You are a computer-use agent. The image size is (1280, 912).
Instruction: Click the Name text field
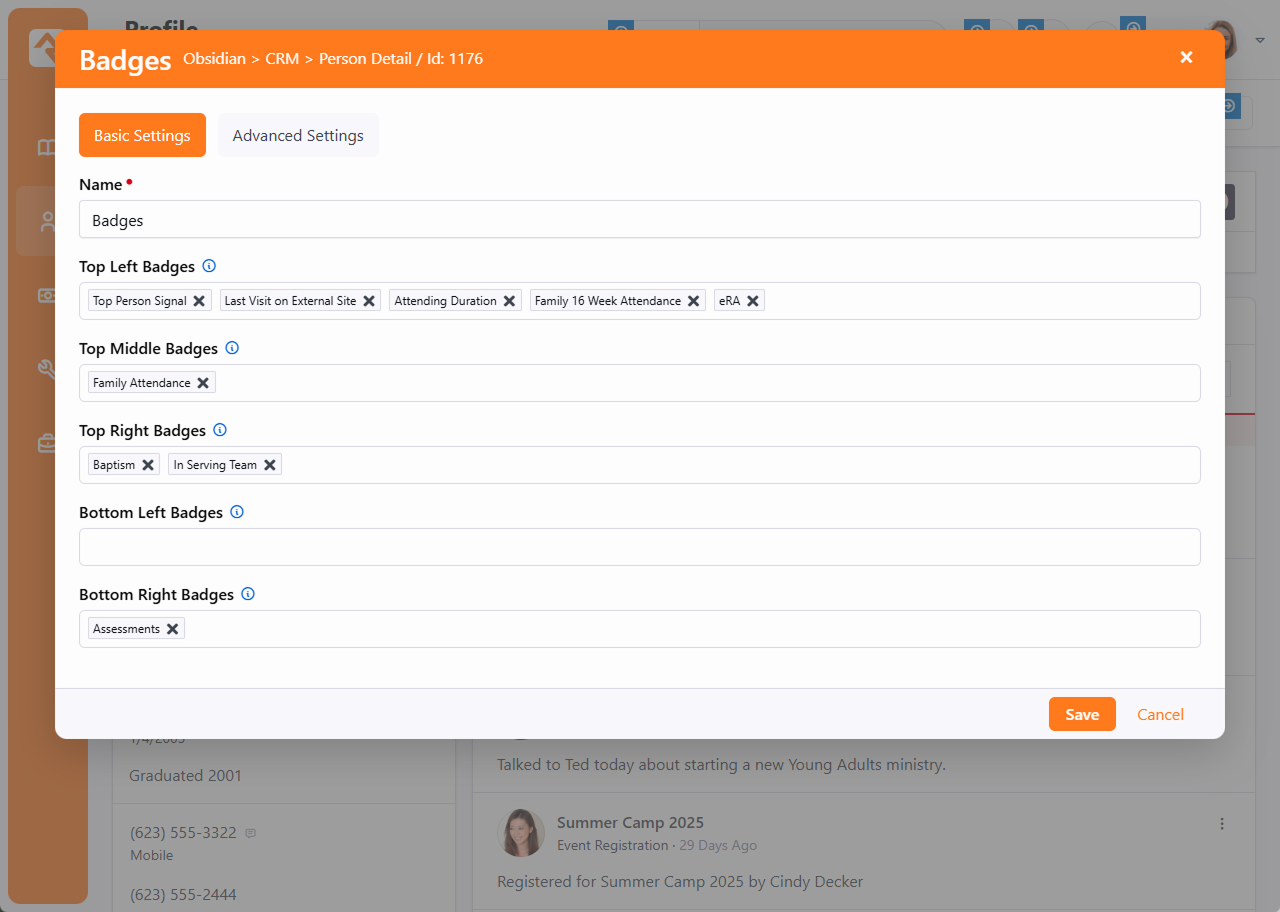tap(640, 219)
